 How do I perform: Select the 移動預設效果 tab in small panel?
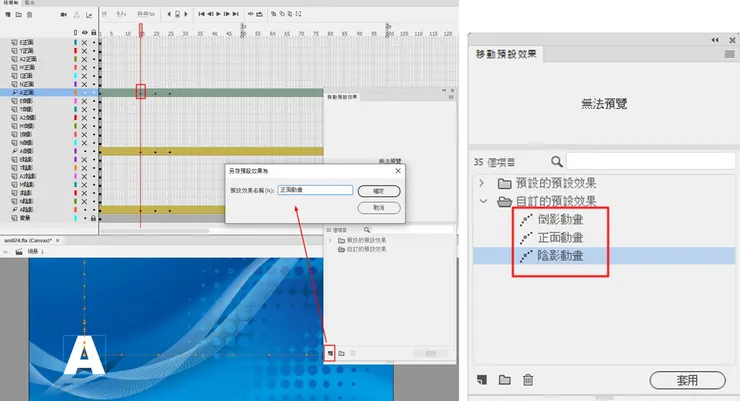coord(342,97)
